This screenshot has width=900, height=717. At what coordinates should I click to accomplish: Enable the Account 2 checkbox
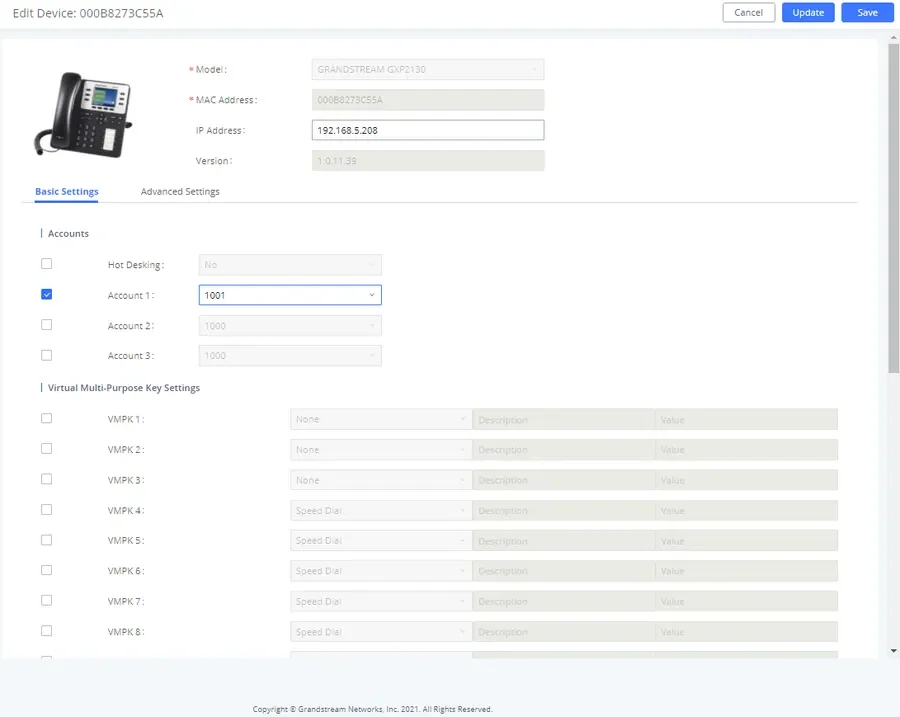click(46, 325)
